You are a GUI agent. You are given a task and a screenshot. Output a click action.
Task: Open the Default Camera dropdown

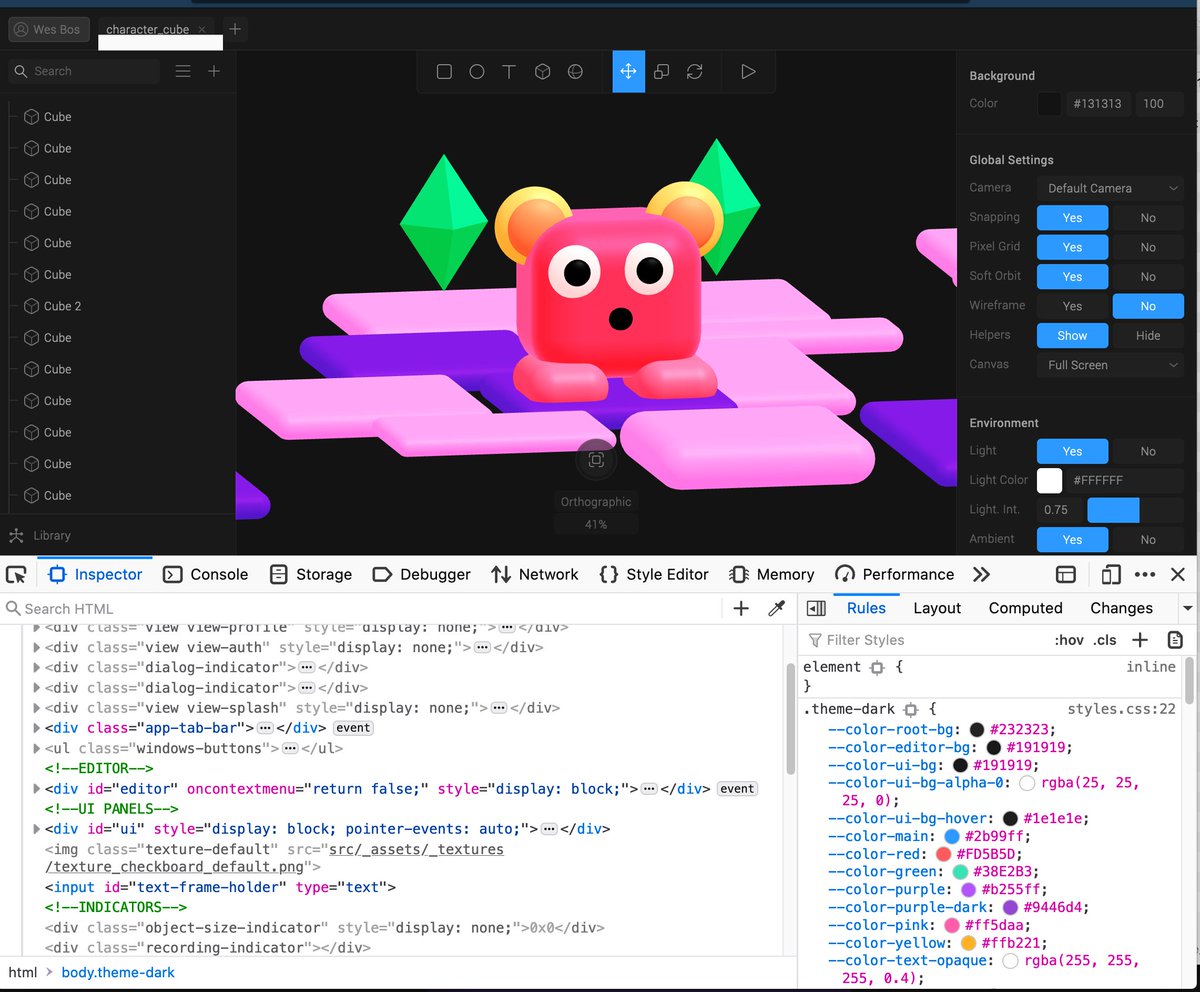[x=1109, y=187]
